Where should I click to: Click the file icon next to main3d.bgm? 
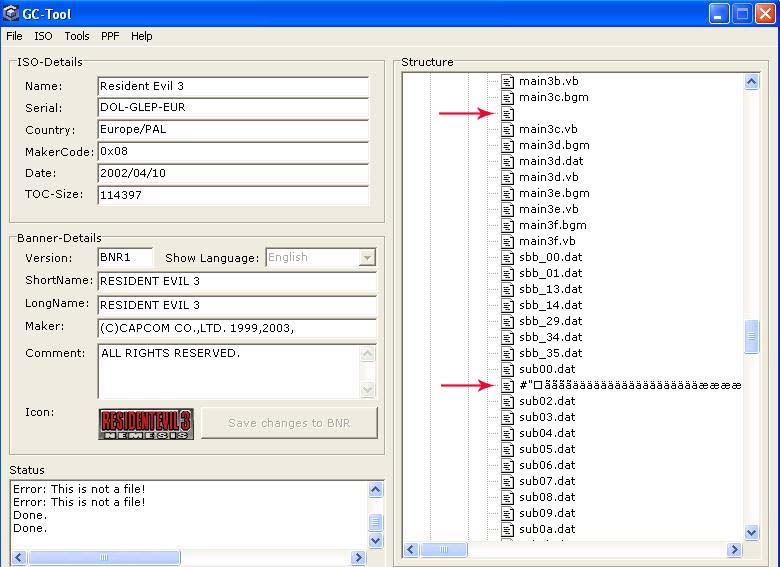tap(507, 146)
